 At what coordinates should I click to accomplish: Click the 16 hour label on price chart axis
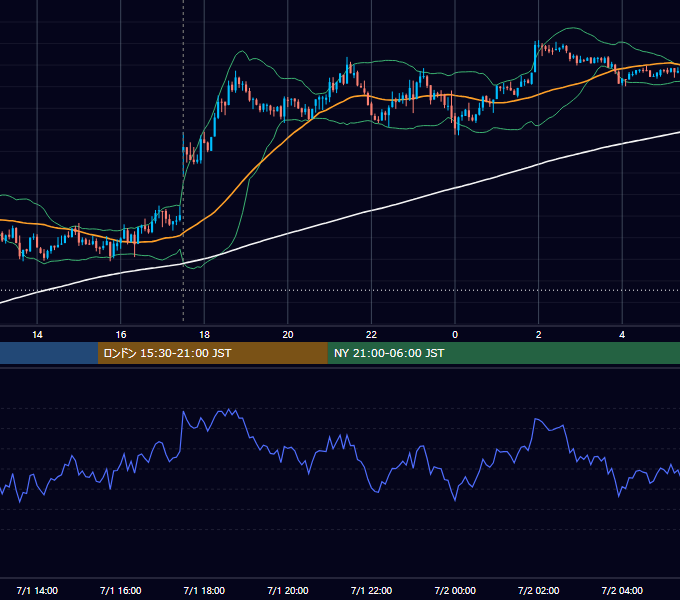point(121,335)
